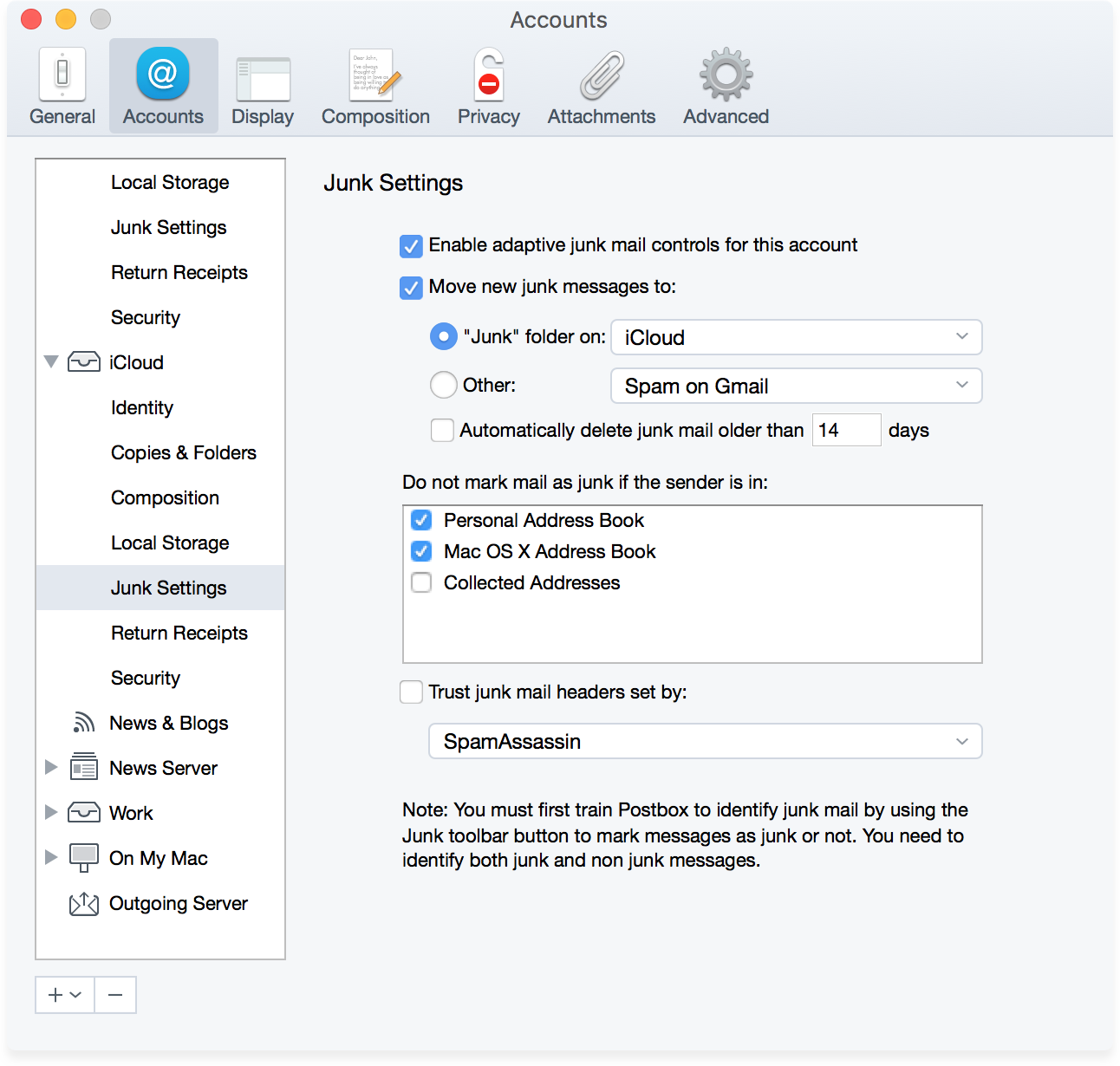The image size is (1120, 1066).
Task: Open the Composition preferences icon
Action: click(x=375, y=75)
